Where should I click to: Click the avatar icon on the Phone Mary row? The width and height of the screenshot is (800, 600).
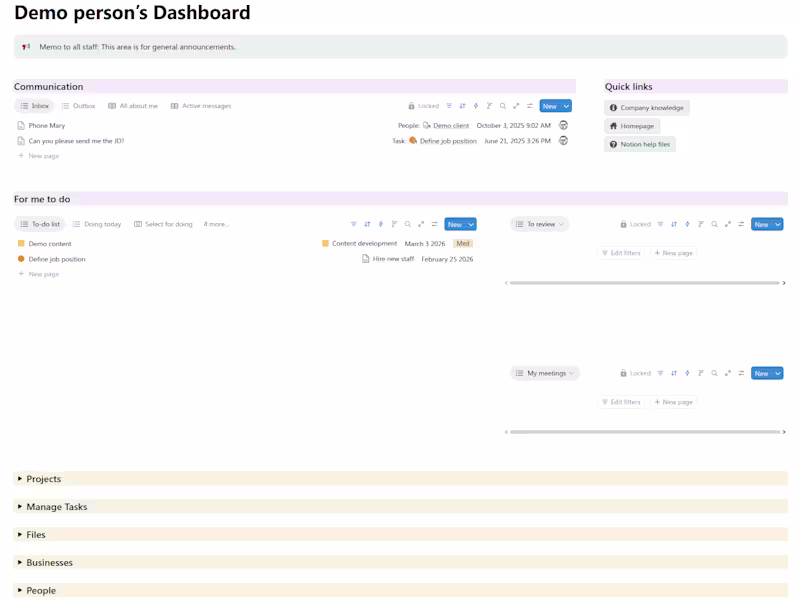point(563,125)
